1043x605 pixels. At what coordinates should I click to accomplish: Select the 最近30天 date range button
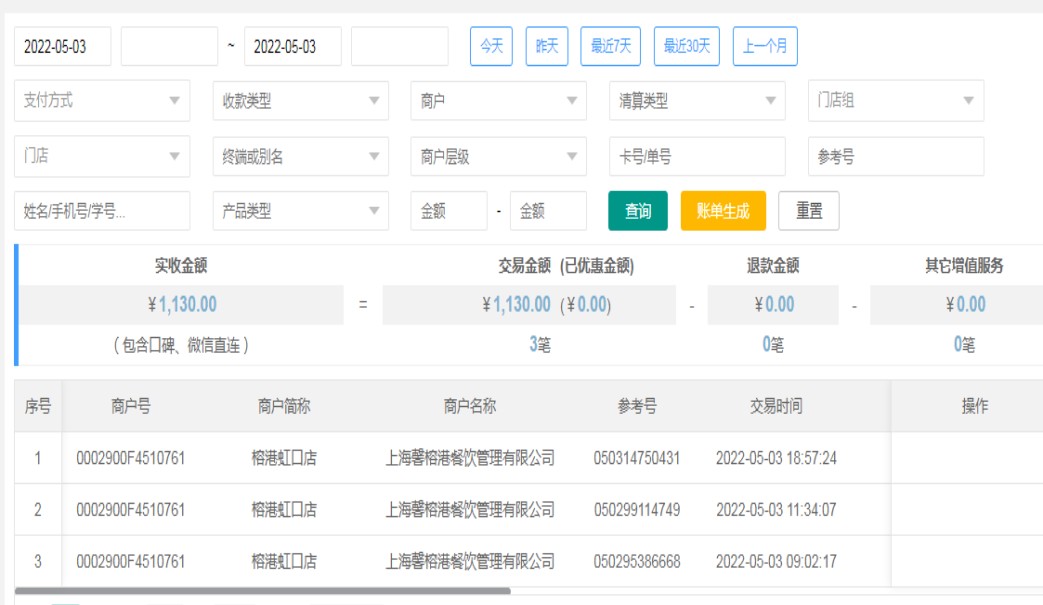[687, 46]
